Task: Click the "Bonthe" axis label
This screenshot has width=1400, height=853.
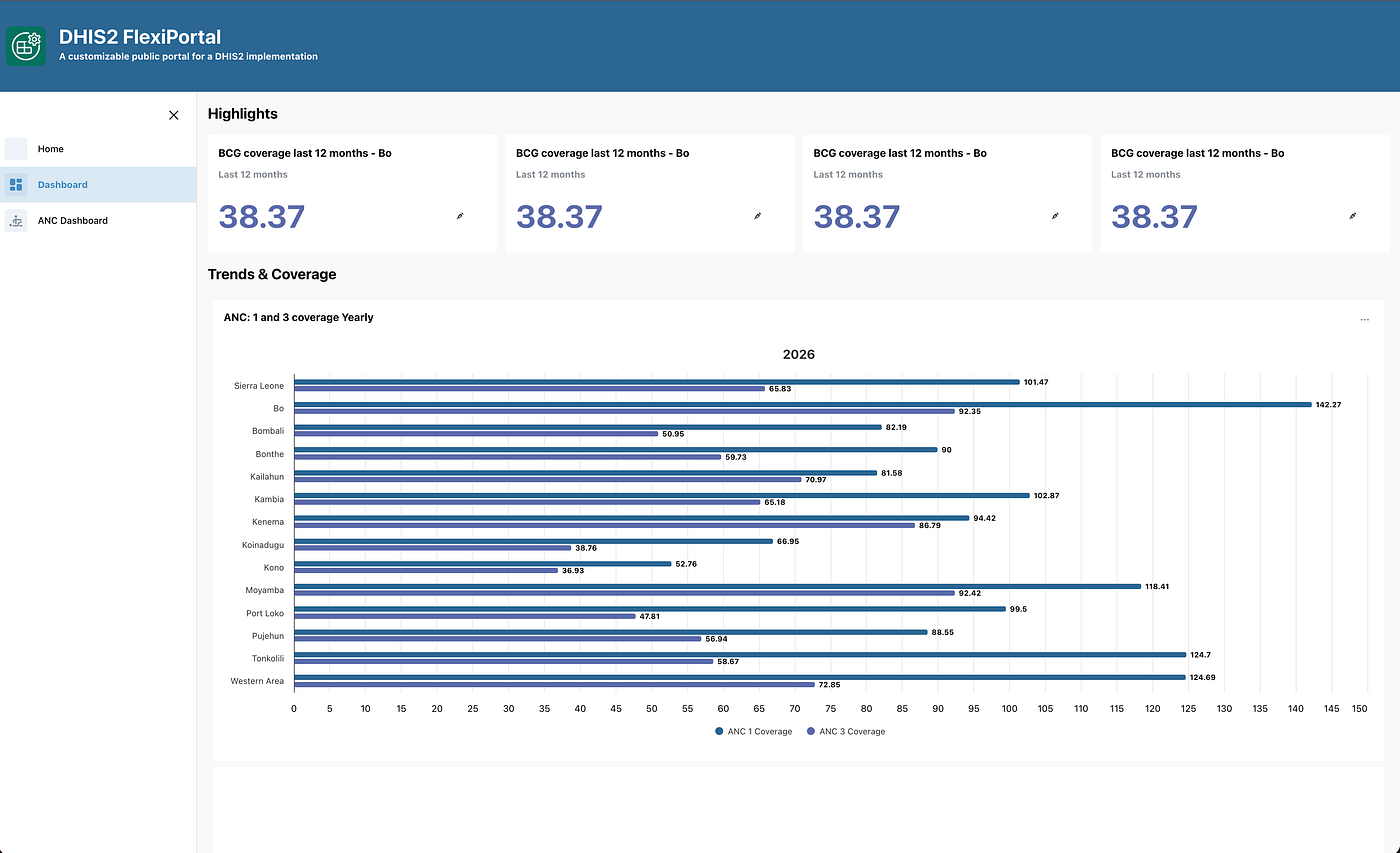Action: [270, 454]
